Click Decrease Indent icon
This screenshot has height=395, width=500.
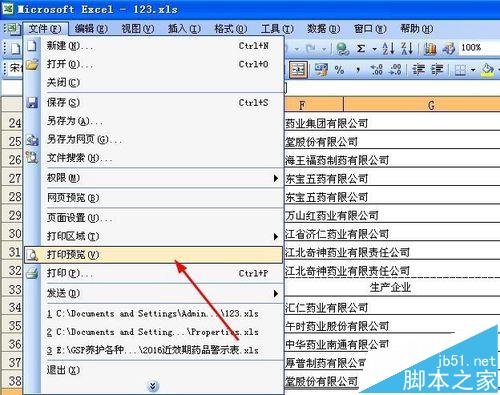tap(418, 70)
